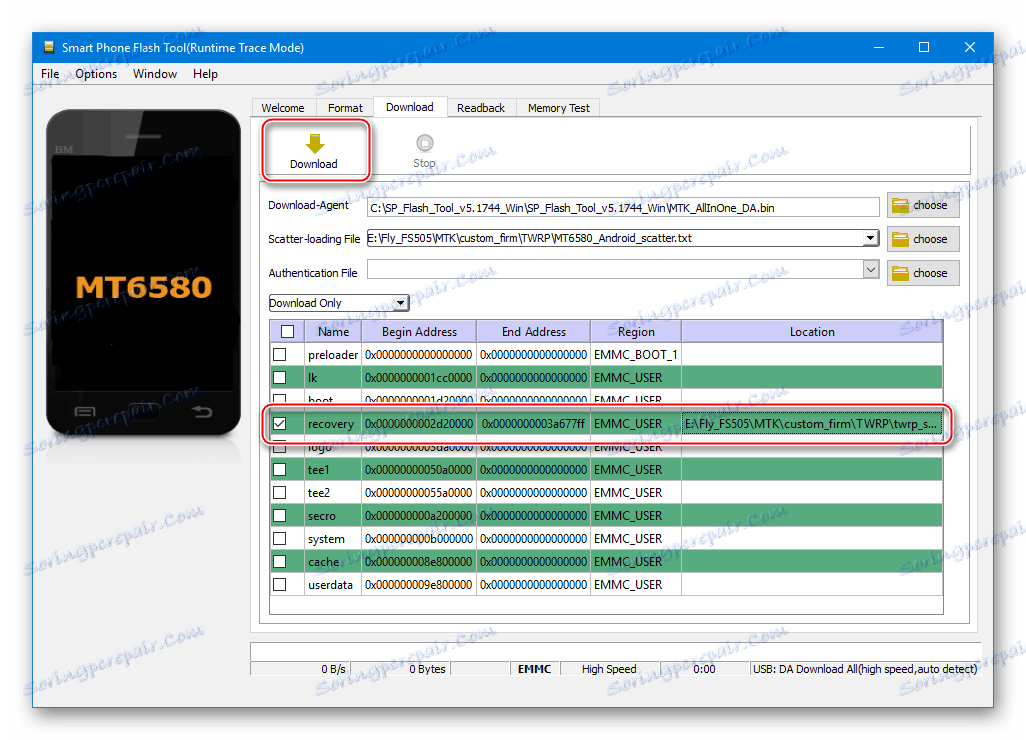Click the Stop icon

pyautogui.click(x=425, y=143)
